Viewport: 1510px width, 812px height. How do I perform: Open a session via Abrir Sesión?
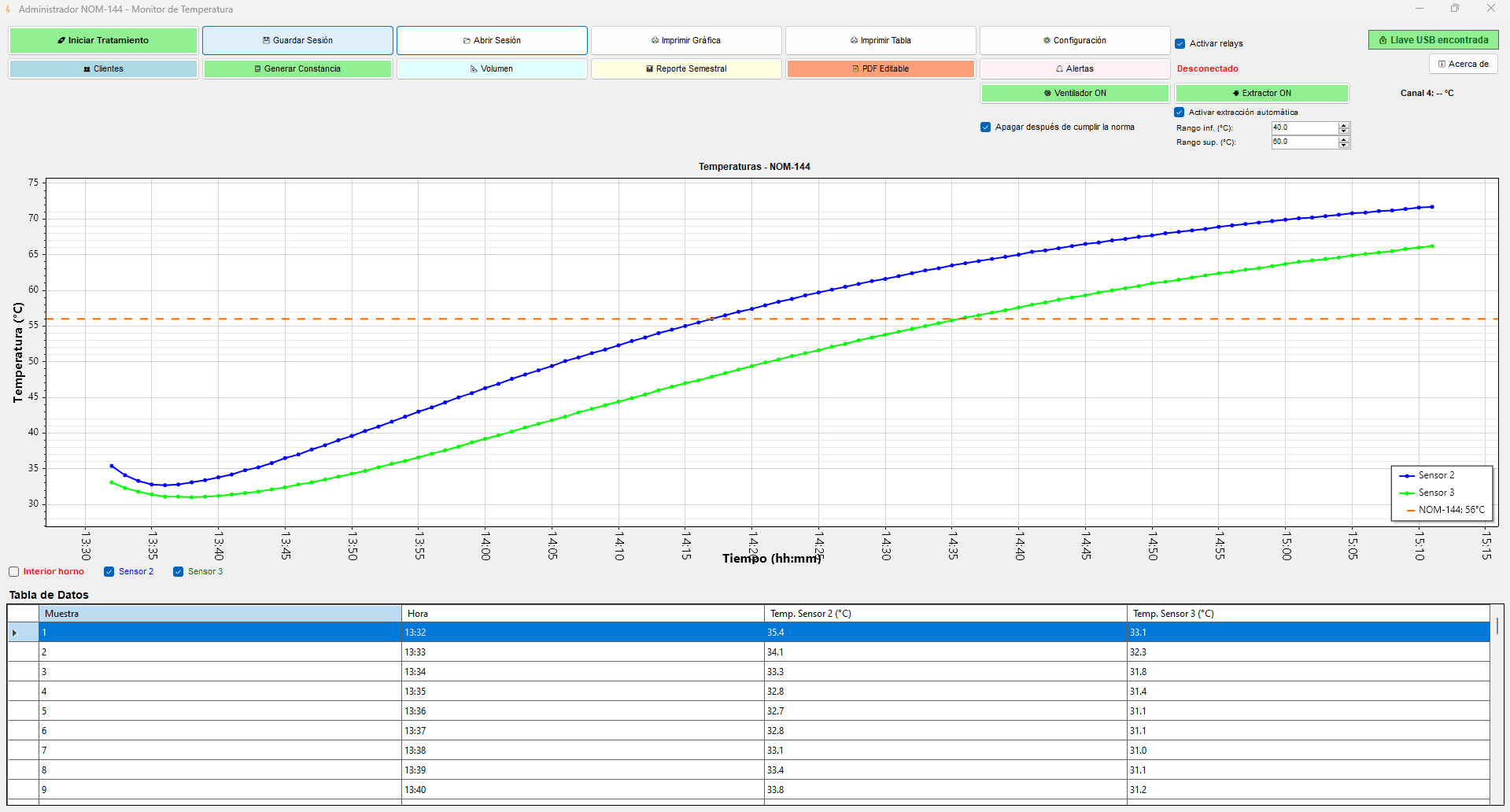click(492, 40)
